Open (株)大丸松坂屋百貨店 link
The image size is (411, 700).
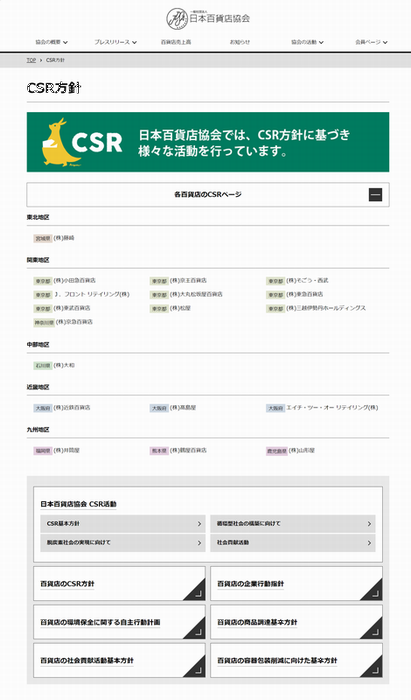(196, 294)
